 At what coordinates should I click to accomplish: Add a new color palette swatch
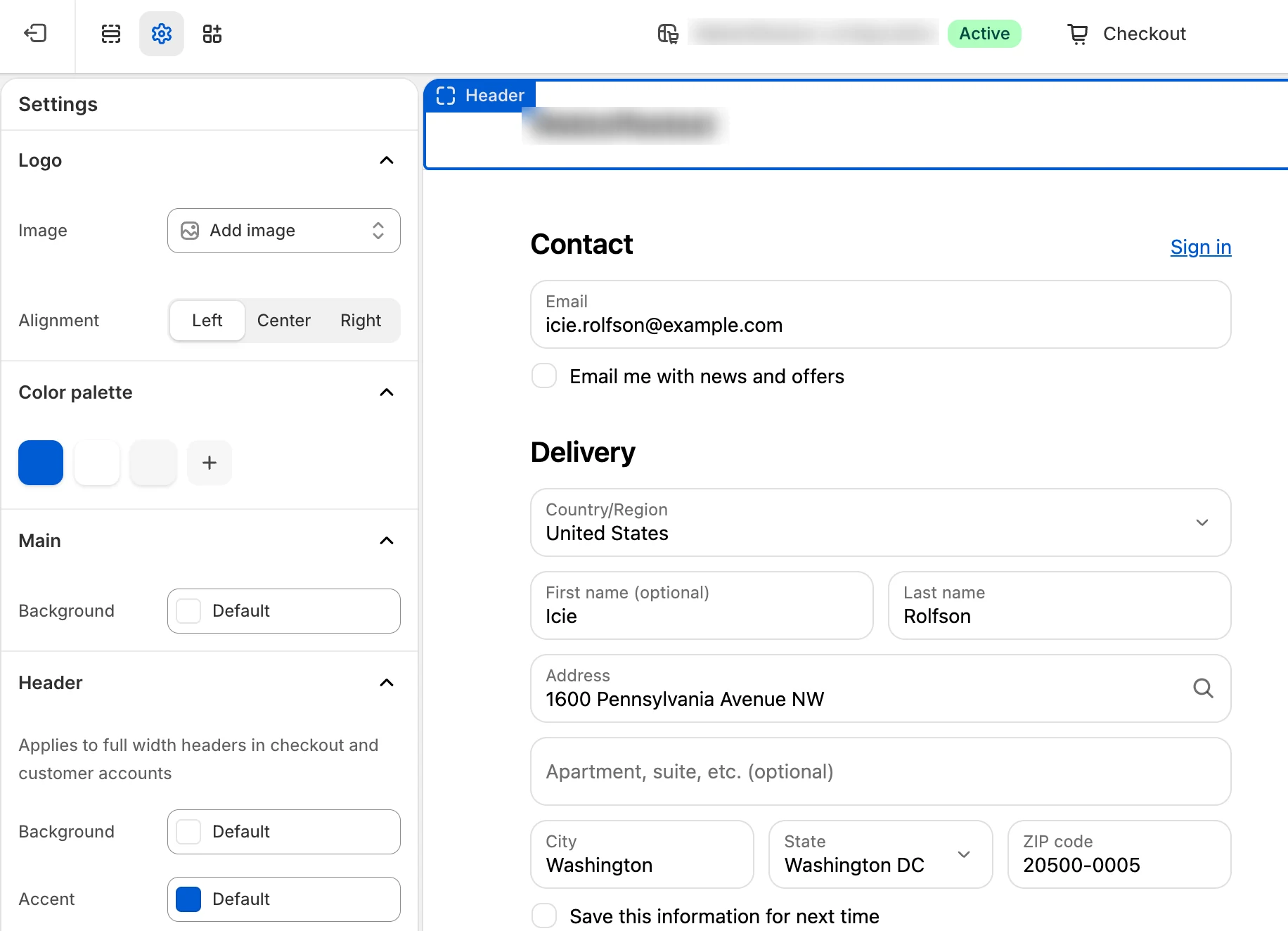(210, 463)
